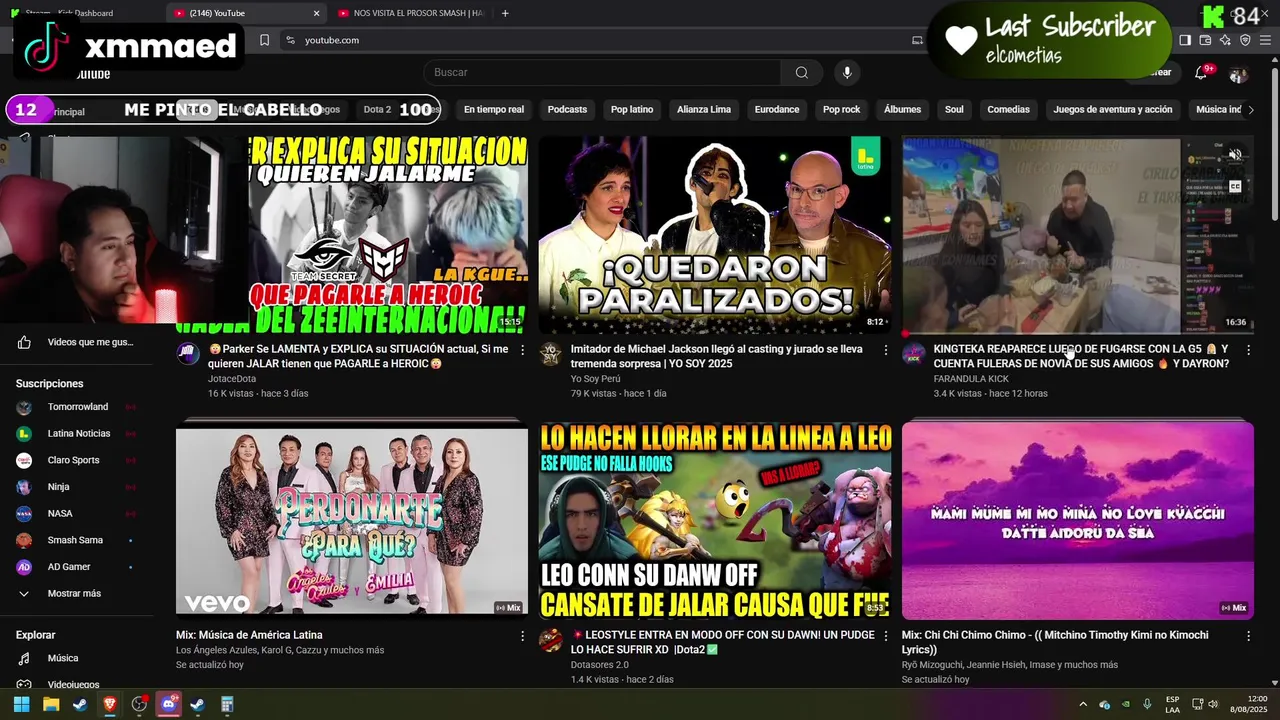Open the Brave VPN shield icon

(x=1245, y=40)
